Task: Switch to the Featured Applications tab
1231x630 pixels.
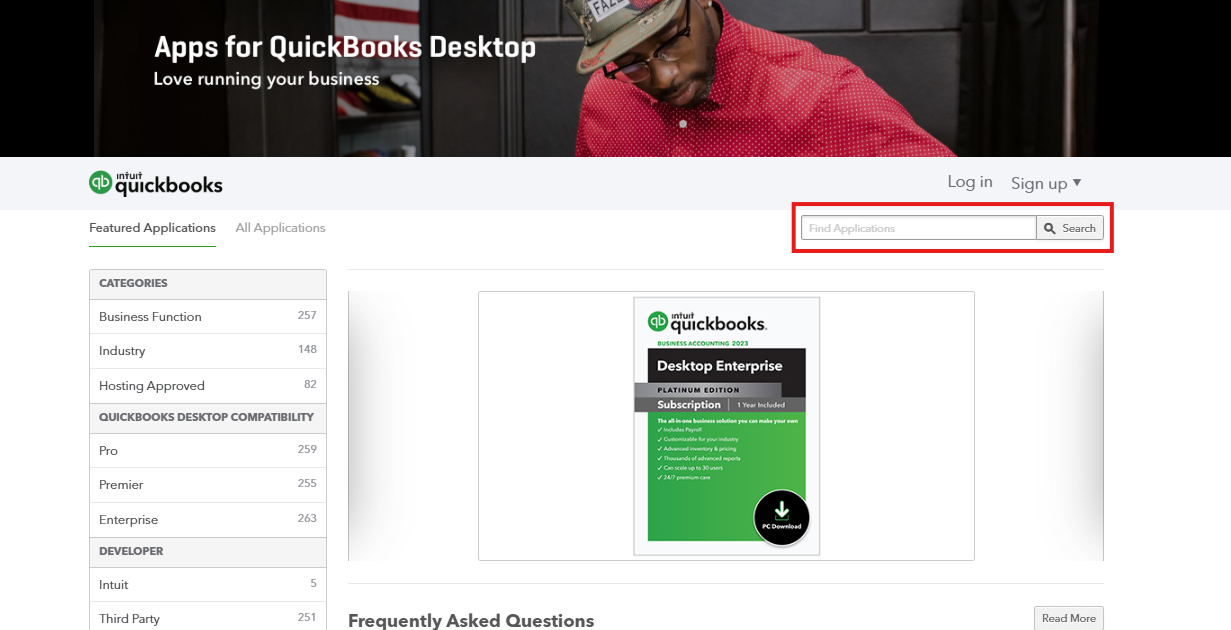Action: pyautogui.click(x=152, y=228)
